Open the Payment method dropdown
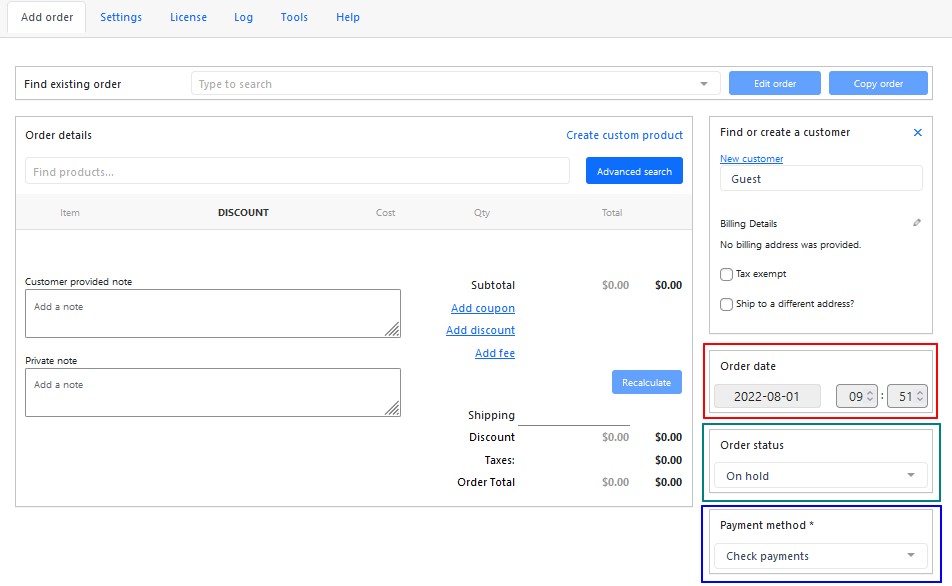The image size is (952, 586). point(820,556)
